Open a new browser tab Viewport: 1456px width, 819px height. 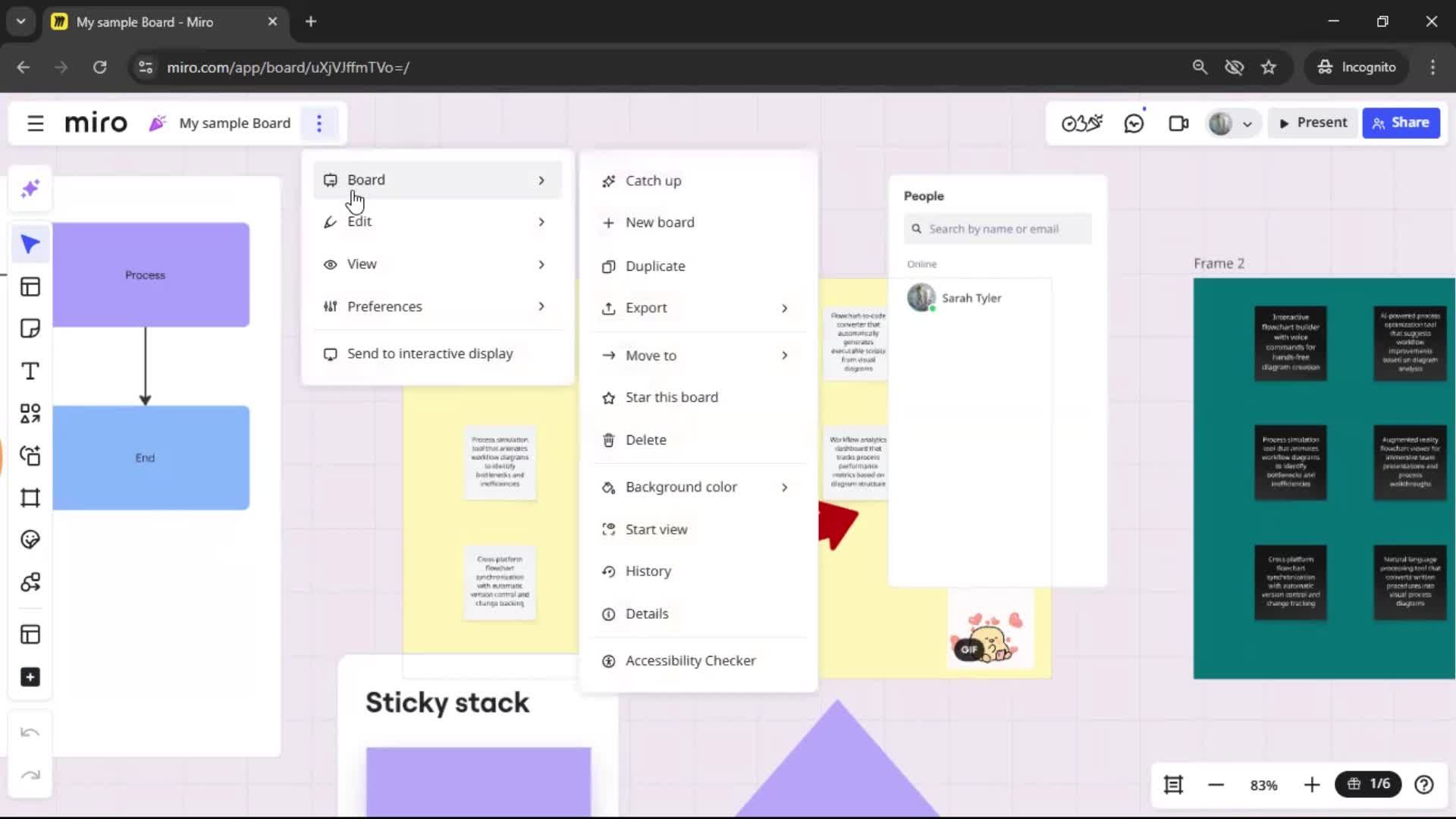[x=311, y=21]
